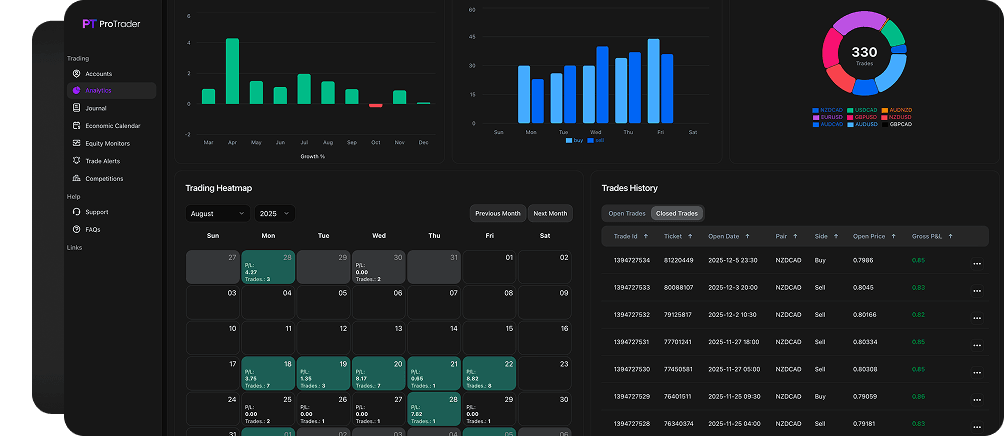Click the Analytics pie-chart icon
The height and width of the screenshot is (436, 1004).
76,91
